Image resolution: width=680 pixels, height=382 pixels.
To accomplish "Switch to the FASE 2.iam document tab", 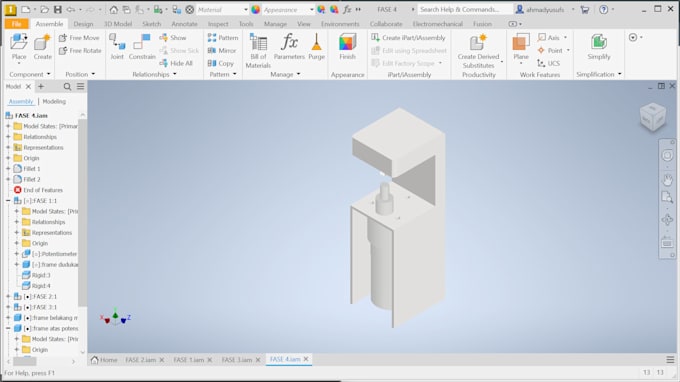I will pos(140,360).
